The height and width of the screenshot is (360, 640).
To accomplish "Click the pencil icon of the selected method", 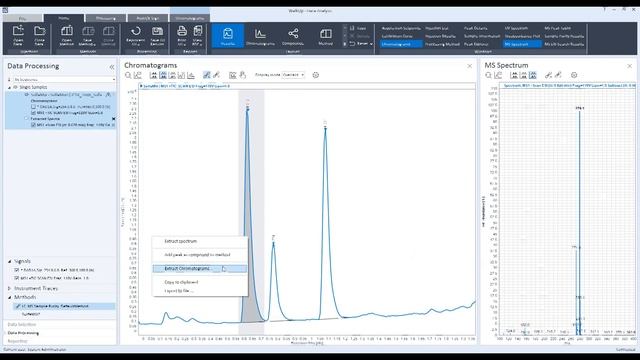I will click(18, 306).
